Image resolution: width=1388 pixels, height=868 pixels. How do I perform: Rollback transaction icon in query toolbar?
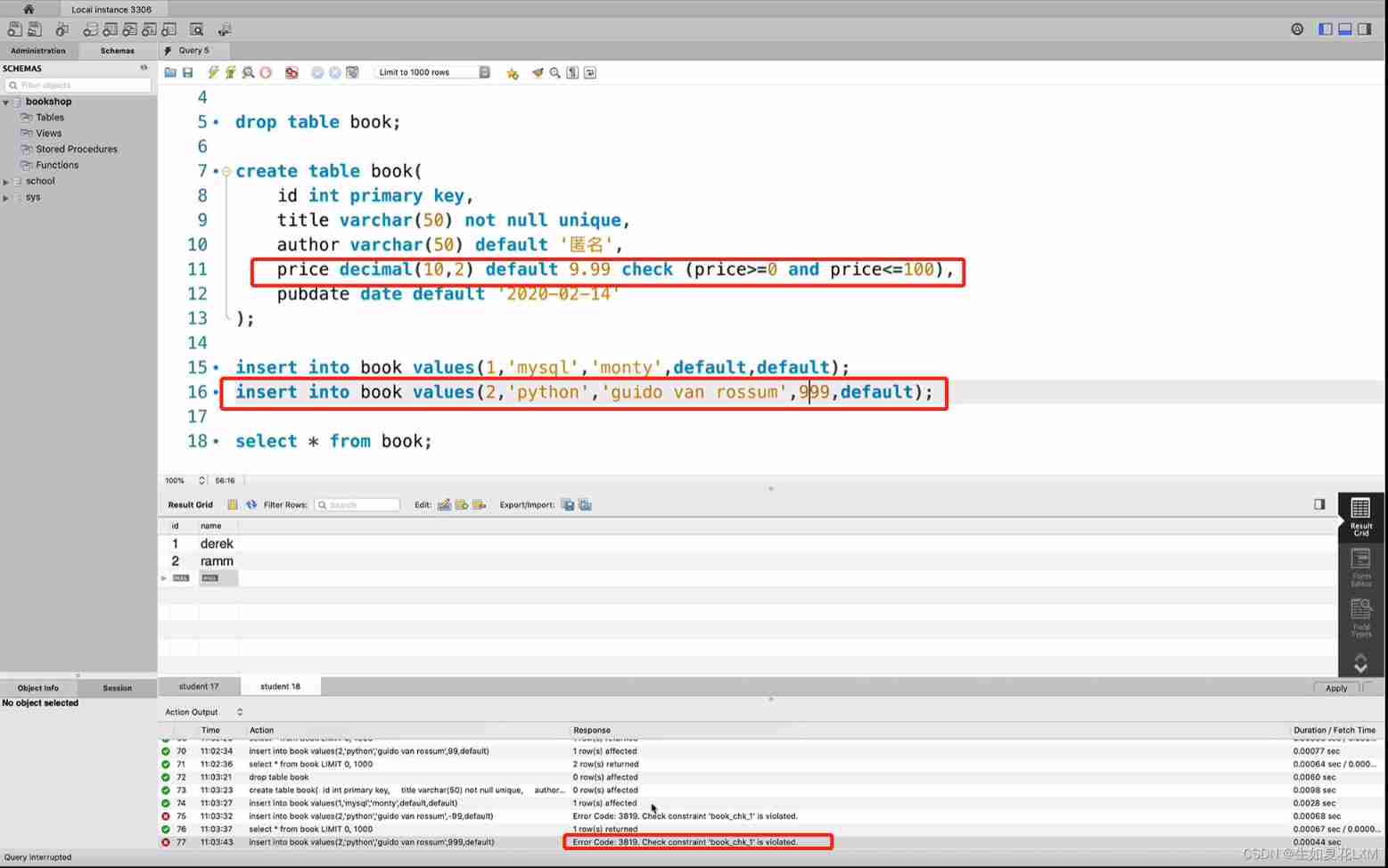tap(335, 72)
